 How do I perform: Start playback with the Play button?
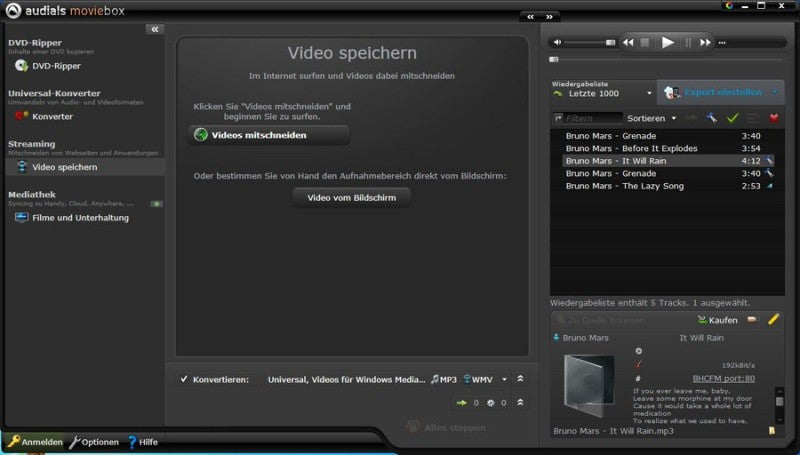pyautogui.click(x=667, y=42)
